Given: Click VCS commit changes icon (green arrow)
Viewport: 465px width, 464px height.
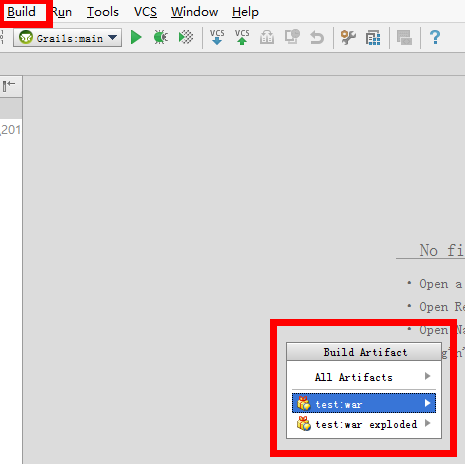Looking at the screenshot, I should [x=242, y=37].
